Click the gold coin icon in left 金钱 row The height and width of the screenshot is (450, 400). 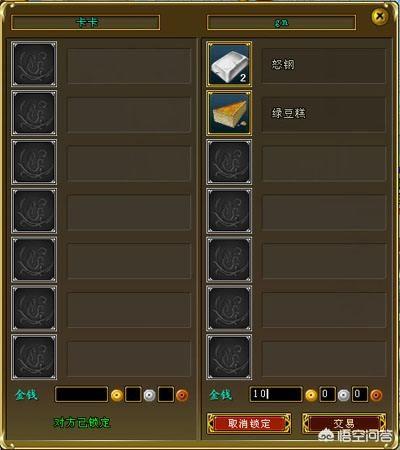(117, 395)
